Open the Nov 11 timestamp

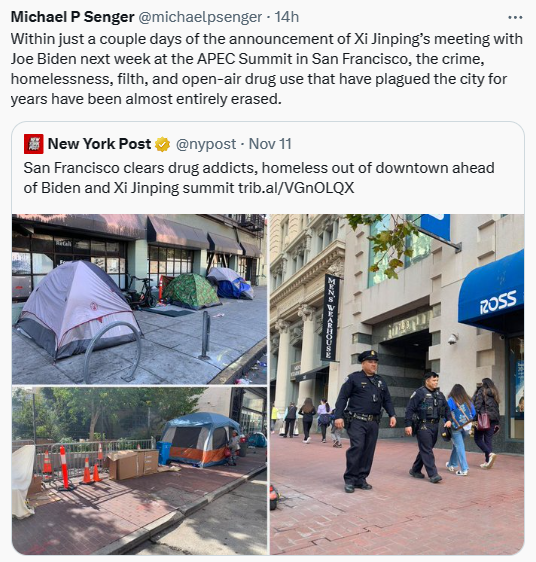tap(270, 144)
